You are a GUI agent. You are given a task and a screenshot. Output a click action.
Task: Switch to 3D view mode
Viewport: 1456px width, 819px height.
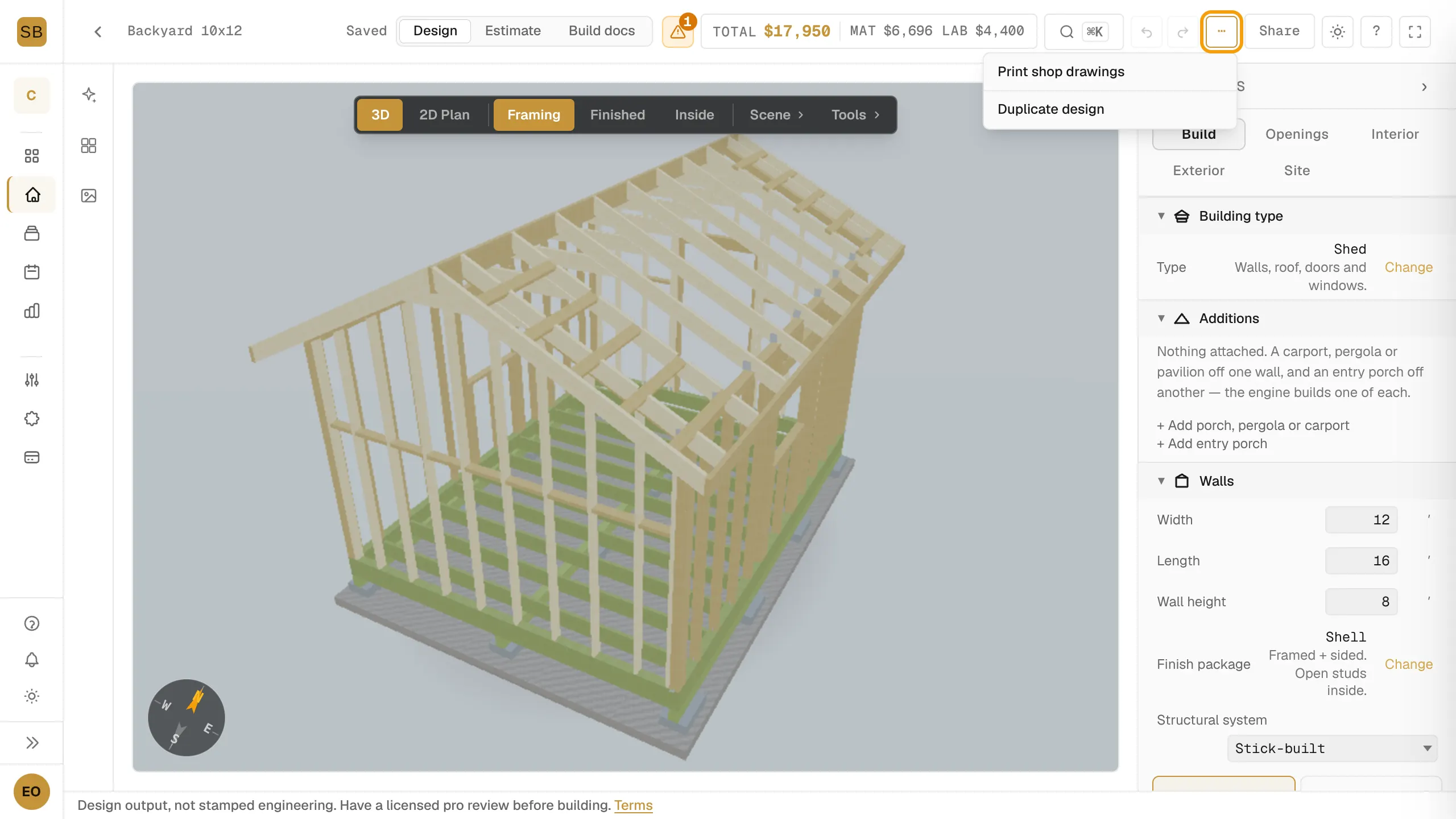pyautogui.click(x=380, y=115)
